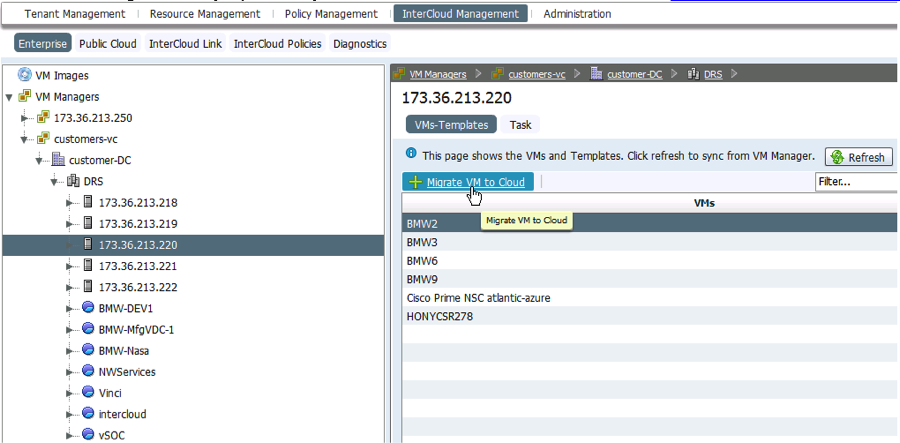Expand the 173.36.213.219 host node
This screenshot has height=443, width=900.
(x=70, y=224)
